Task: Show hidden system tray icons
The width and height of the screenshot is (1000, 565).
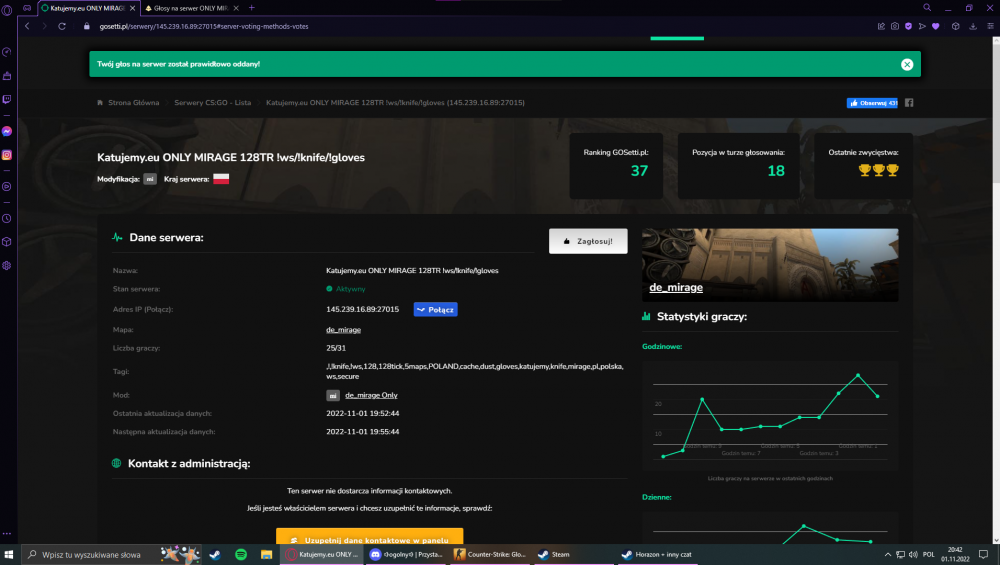Action: tap(888, 554)
